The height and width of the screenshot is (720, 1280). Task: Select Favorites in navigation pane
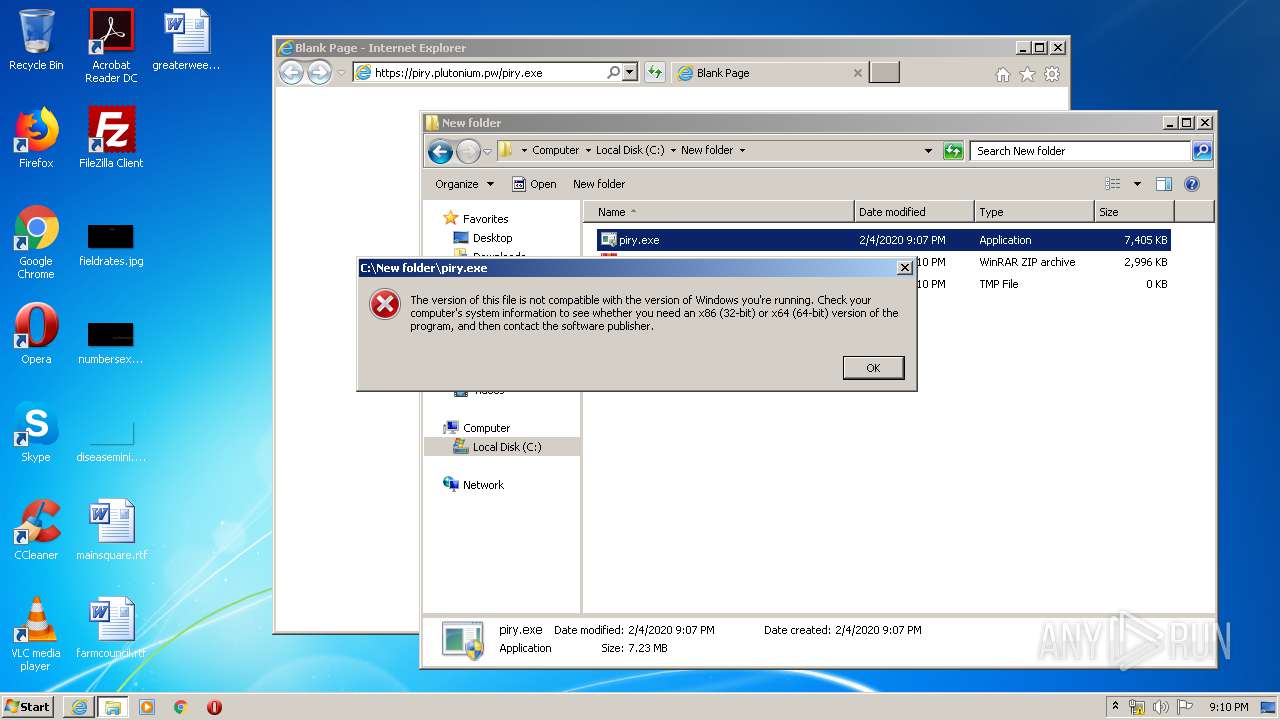[x=485, y=219]
